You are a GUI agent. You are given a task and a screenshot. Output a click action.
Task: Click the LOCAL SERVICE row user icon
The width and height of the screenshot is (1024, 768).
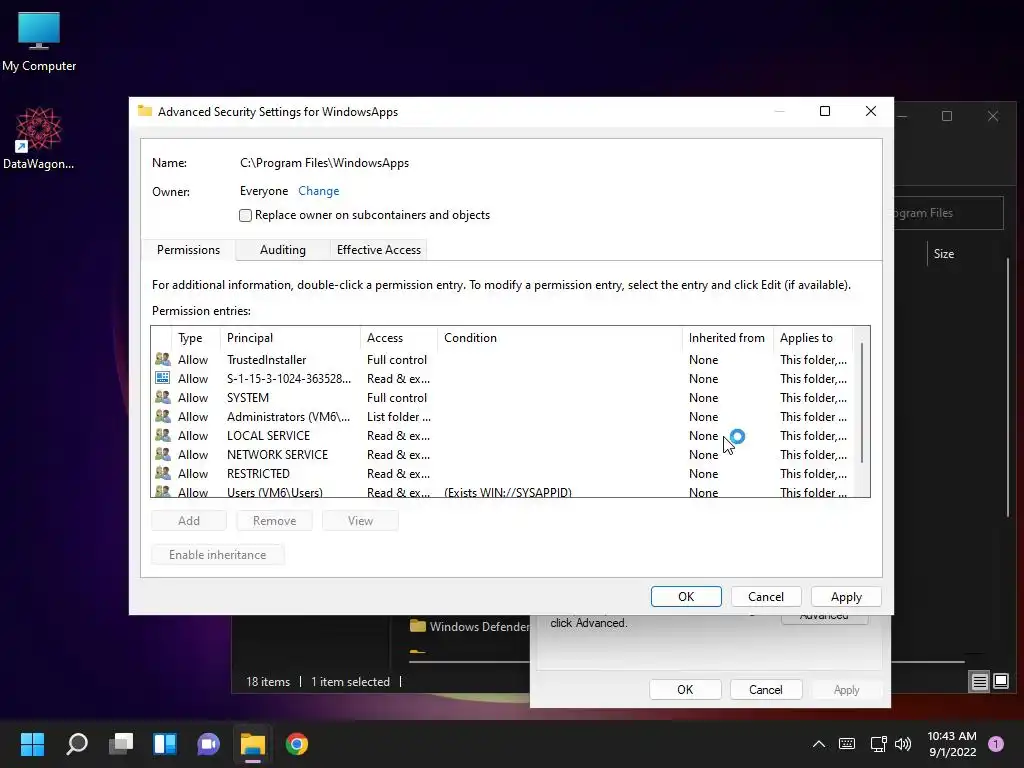pos(163,435)
